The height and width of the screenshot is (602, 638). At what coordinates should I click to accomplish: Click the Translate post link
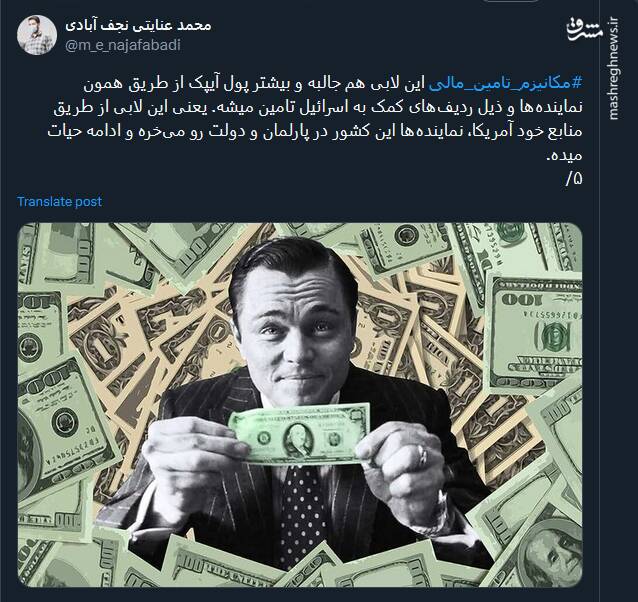tap(59, 201)
